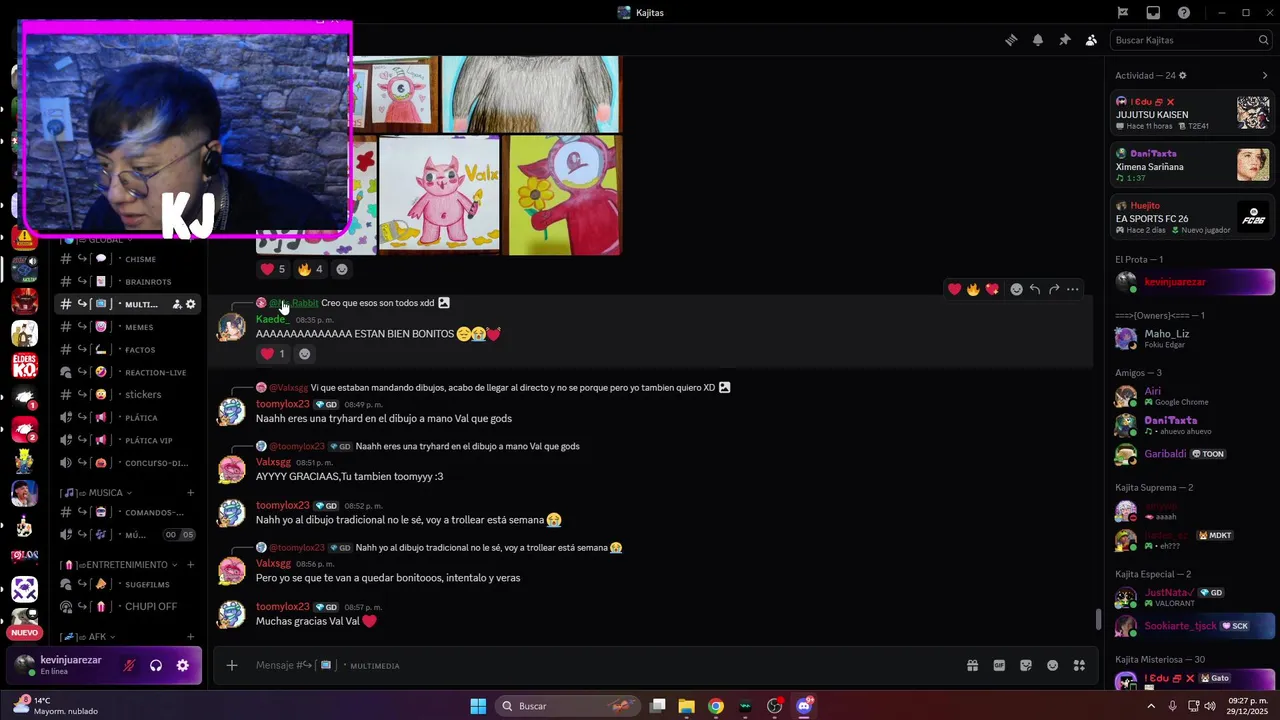Image resolution: width=1280 pixels, height=720 pixels.
Task: Toggle the heart reaction with count 5
Action: tap(273, 269)
